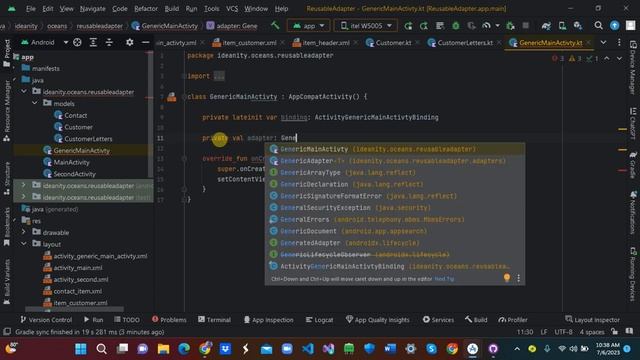This screenshot has width=640, height=360.
Task: Select GenericMainActivty completion suggestion
Action: coord(395,149)
